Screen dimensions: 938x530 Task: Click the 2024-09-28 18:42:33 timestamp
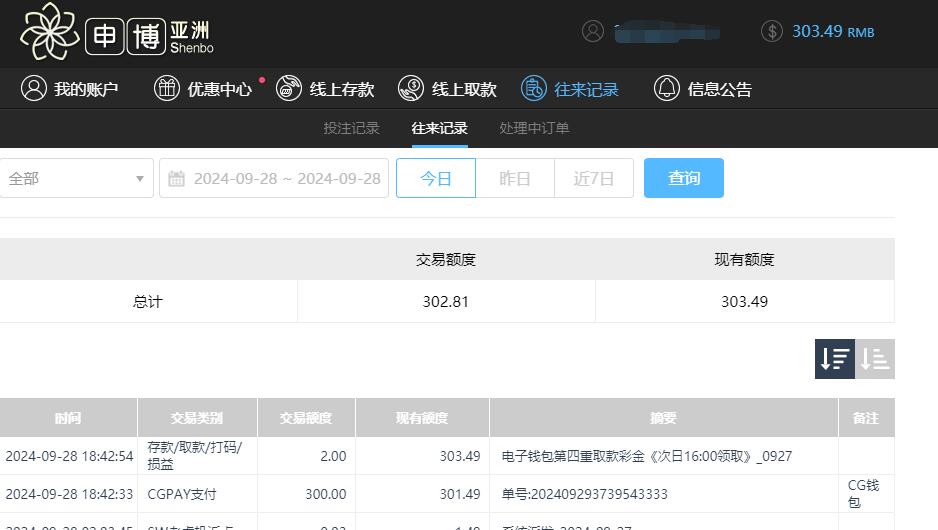pyautogui.click(x=69, y=494)
